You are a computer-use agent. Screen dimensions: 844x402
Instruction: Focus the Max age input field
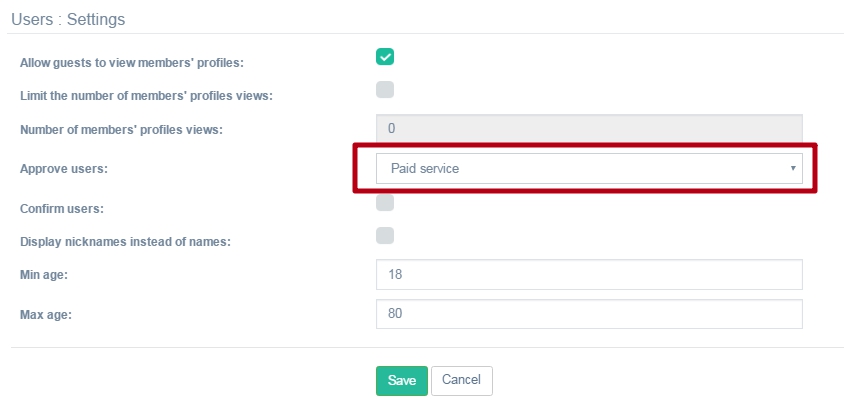pos(589,314)
